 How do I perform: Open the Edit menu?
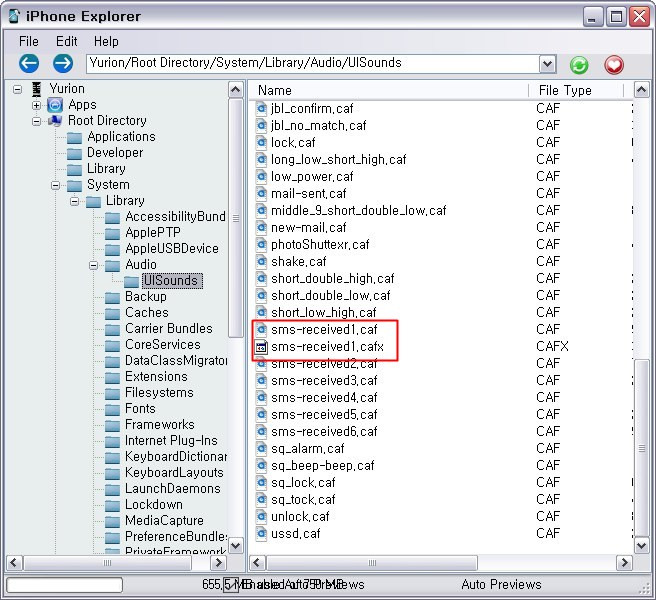click(67, 41)
